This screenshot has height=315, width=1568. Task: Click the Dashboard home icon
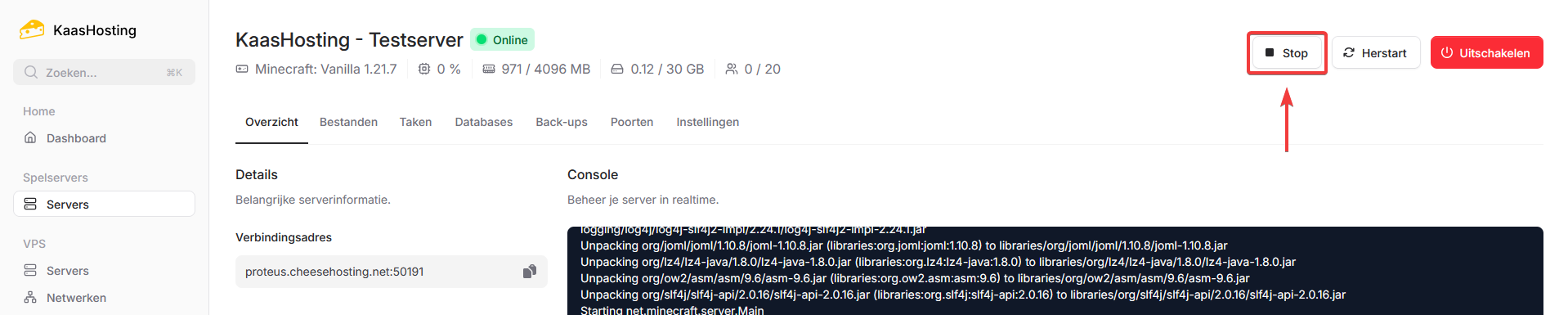tap(30, 137)
